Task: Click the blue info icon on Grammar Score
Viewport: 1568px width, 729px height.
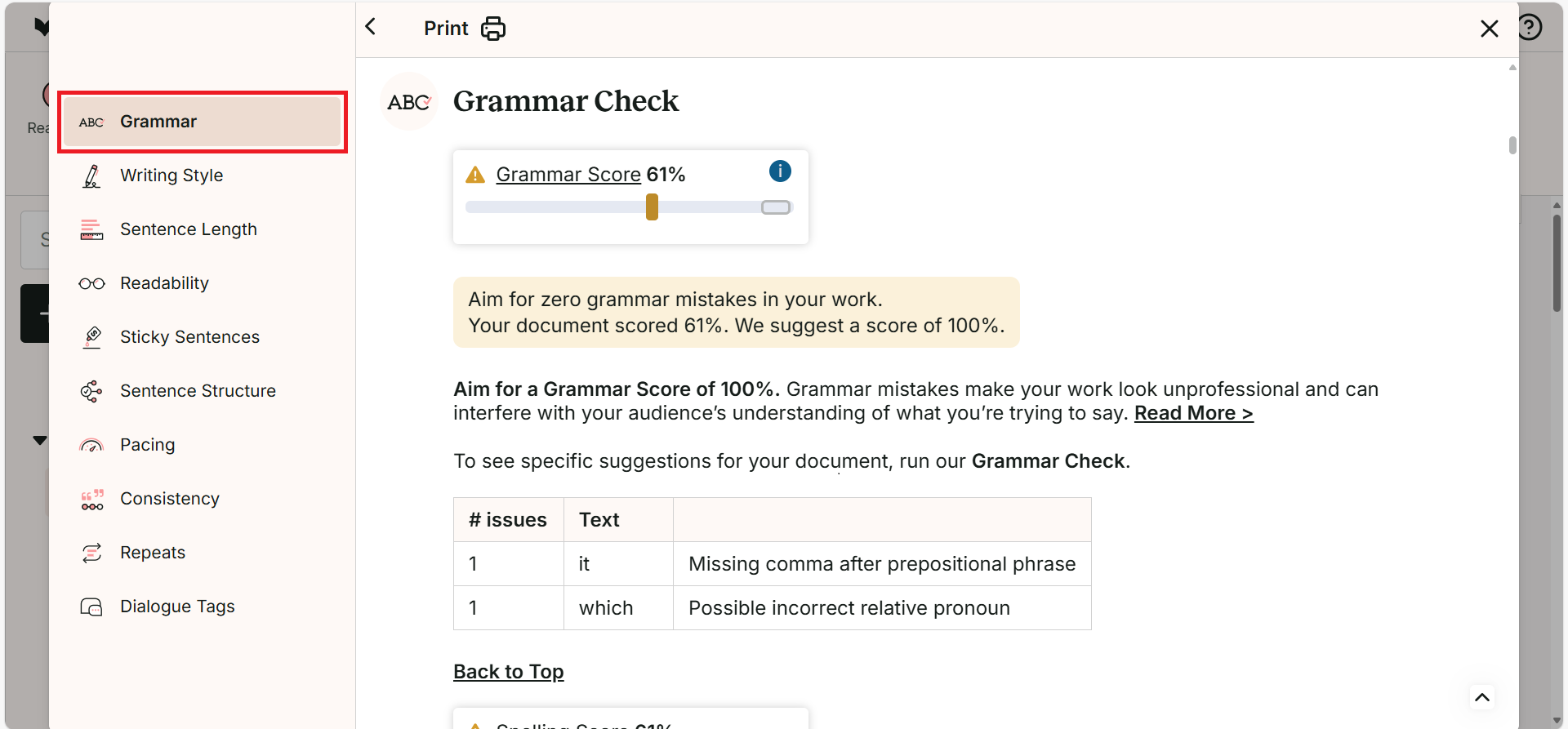Action: click(780, 171)
